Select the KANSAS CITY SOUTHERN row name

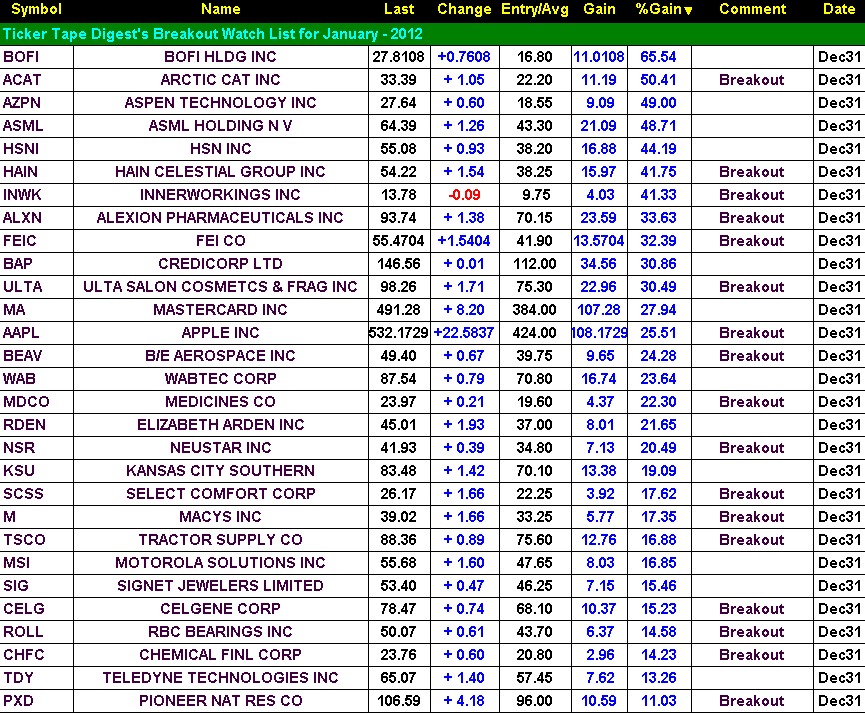(220, 471)
